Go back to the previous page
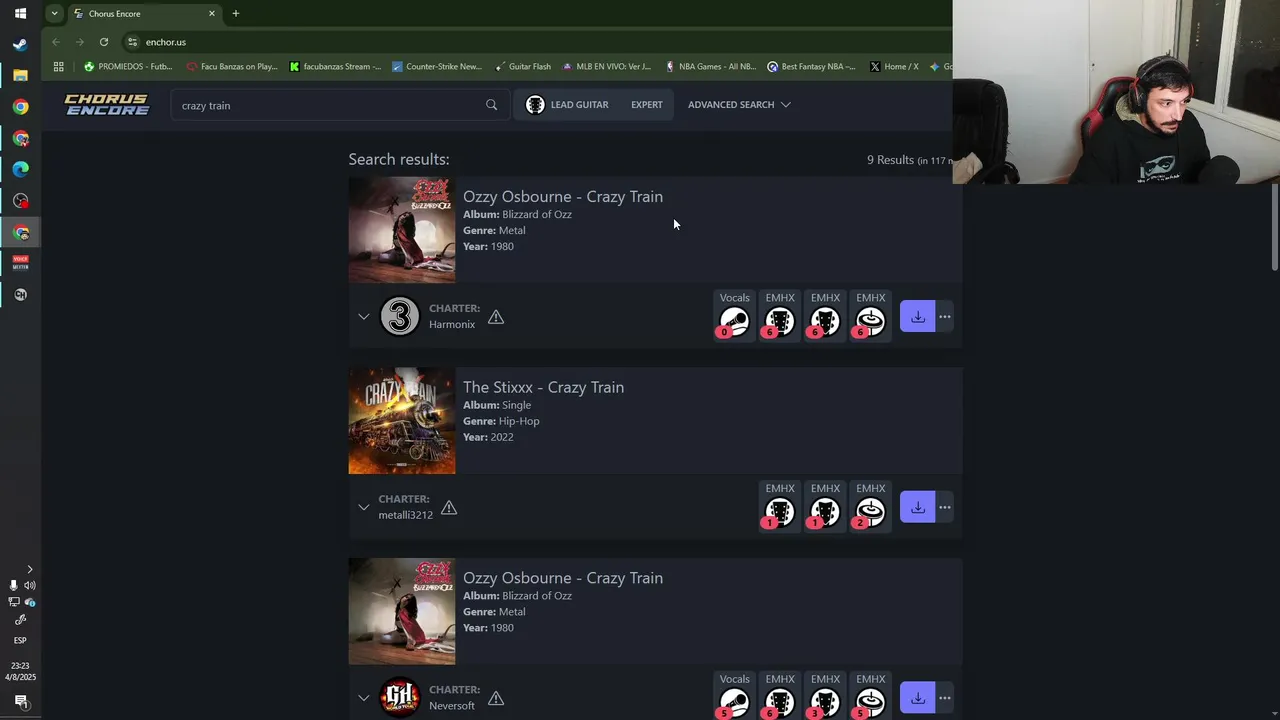 56,42
